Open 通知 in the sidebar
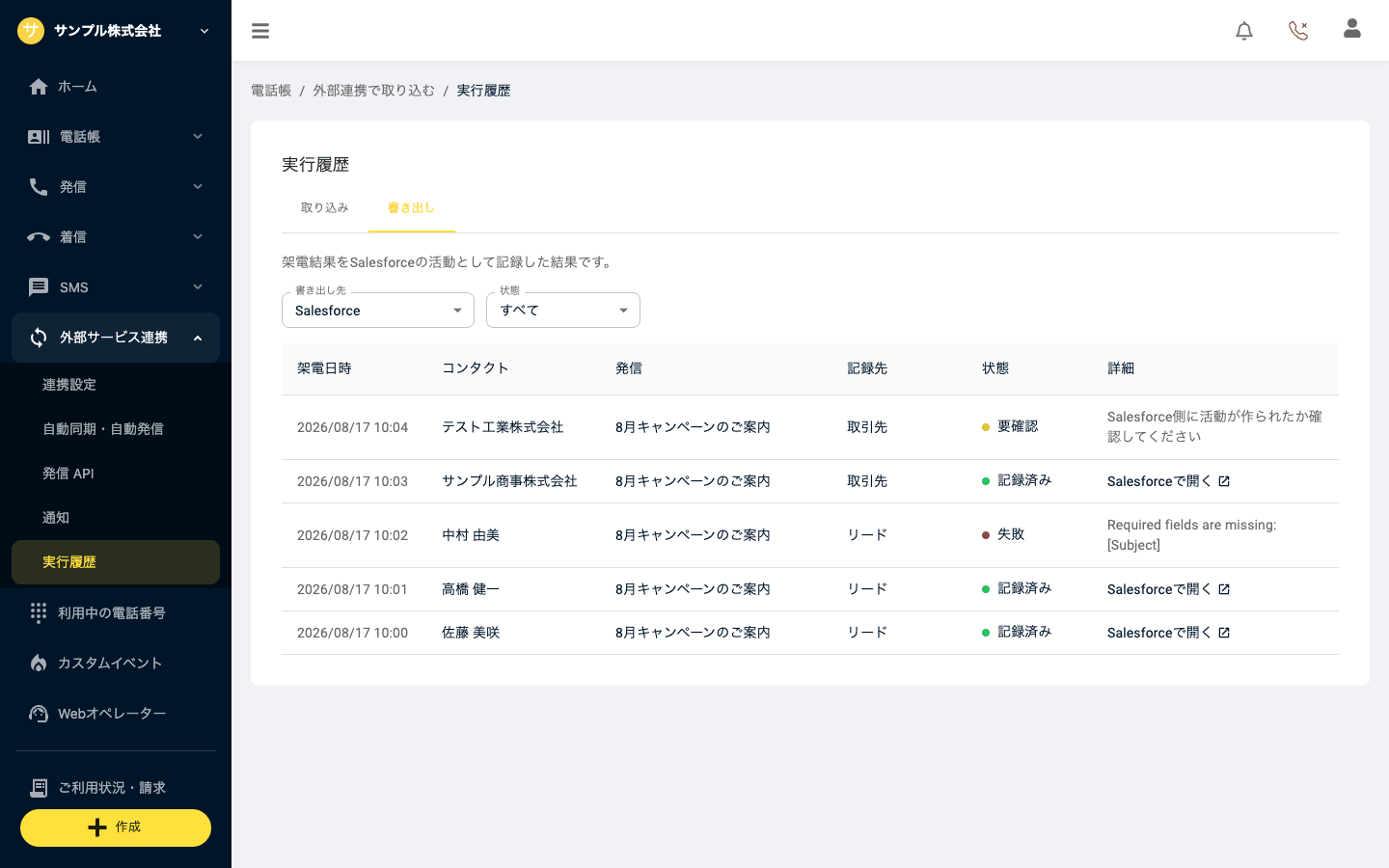 point(116,518)
